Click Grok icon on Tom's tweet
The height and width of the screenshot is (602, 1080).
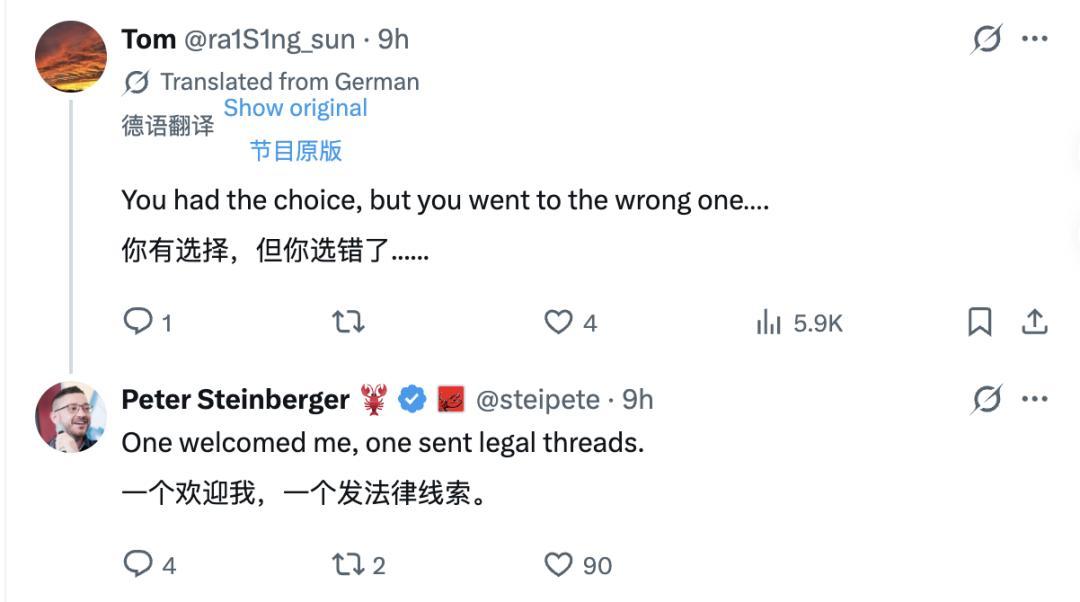[x=986, y=40]
